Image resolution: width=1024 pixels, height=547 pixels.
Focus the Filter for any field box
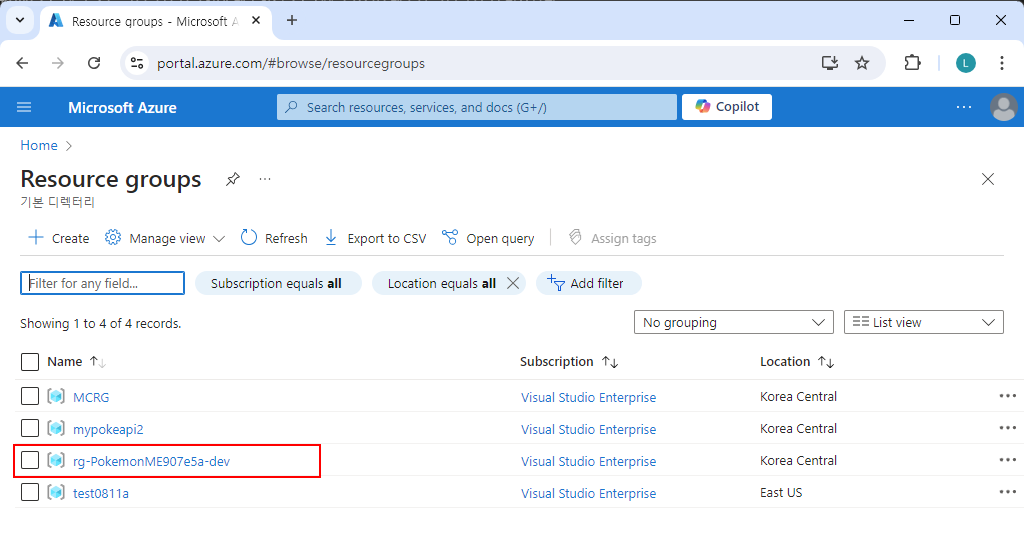(x=103, y=283)
